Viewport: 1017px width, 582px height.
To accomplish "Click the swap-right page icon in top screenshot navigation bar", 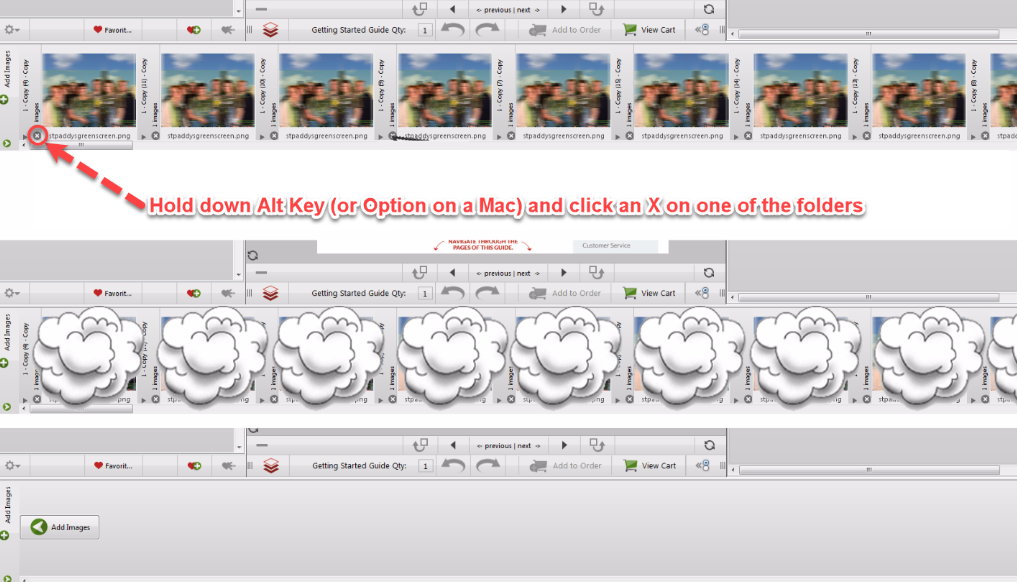I will click(x=596, y=9).
